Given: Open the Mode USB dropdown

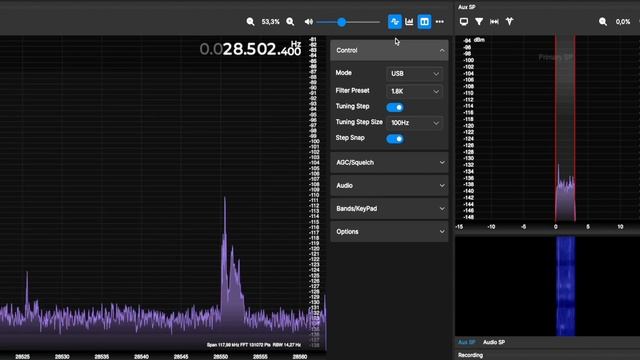Looking at the screenshot, I should click(414, 73).
